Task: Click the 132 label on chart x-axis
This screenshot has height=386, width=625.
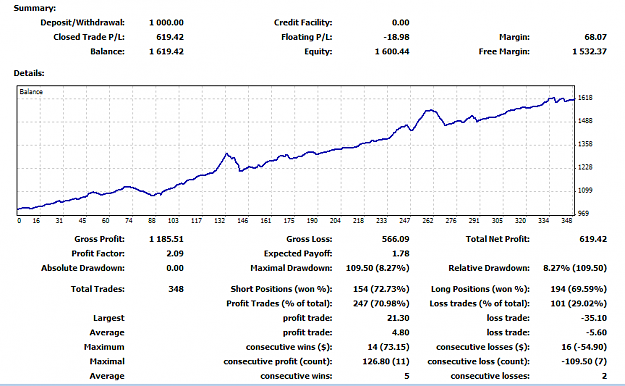Action: [x=220, y=221]
